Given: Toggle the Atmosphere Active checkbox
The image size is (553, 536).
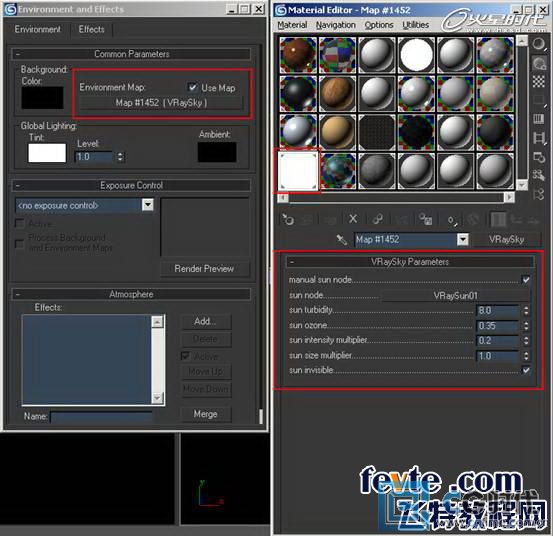Looking at the screenshot, I should tap(185, 356).
